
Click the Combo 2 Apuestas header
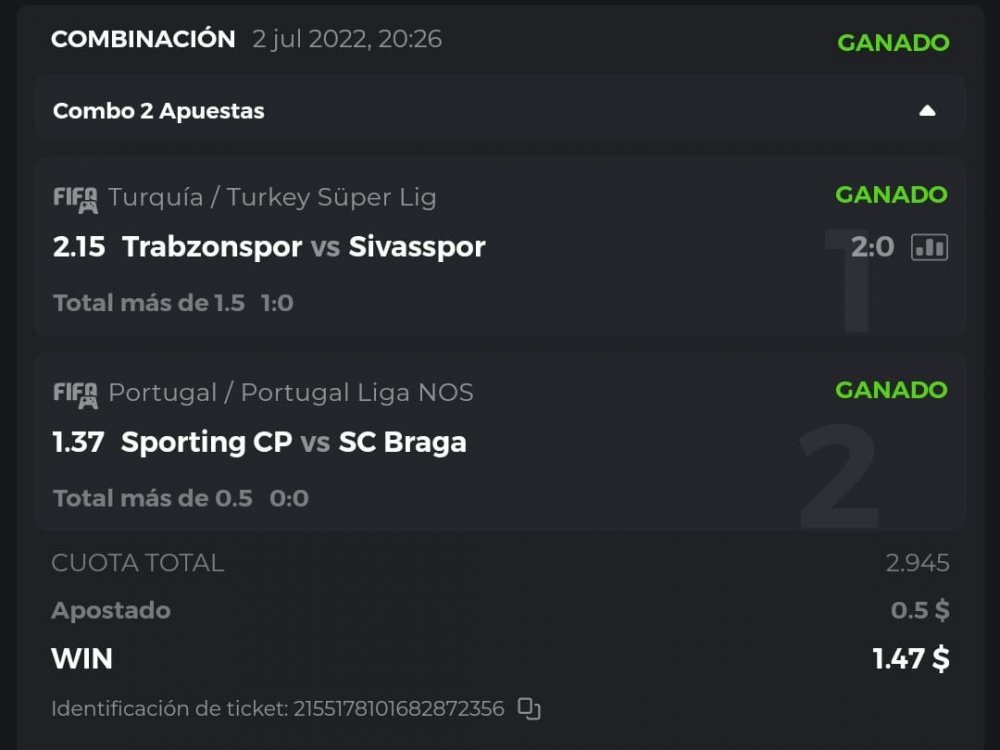(x=159, y=111)
